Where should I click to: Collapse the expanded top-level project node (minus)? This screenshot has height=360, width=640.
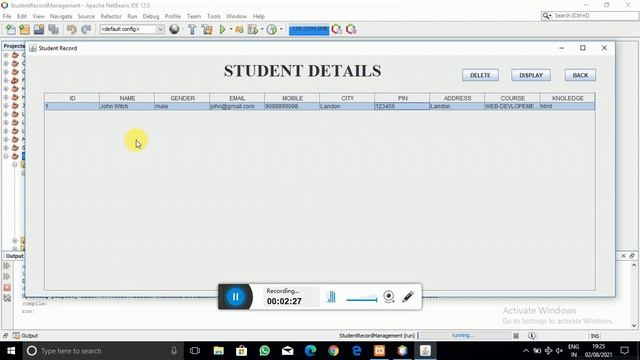pyautogui.click(x=6, y=156)
